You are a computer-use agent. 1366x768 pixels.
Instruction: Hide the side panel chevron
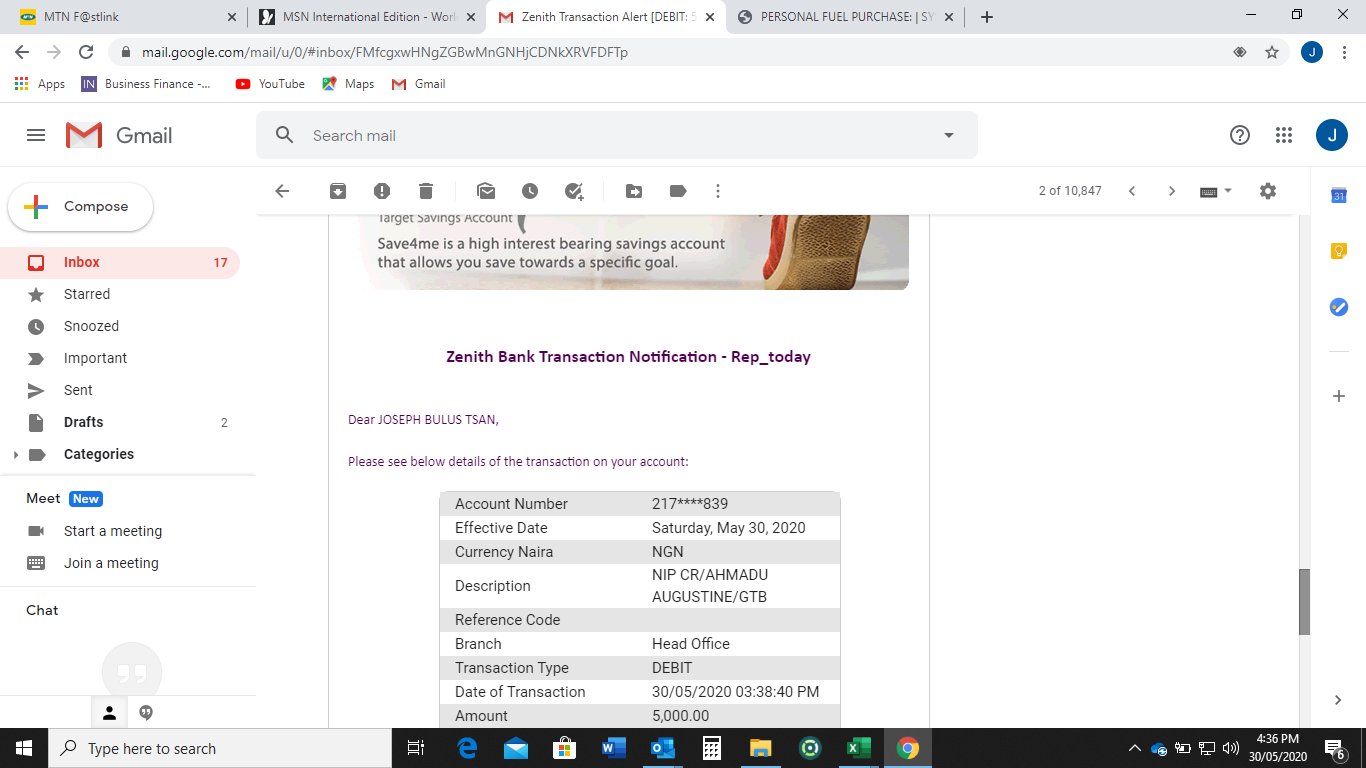tap(1339, 700)
